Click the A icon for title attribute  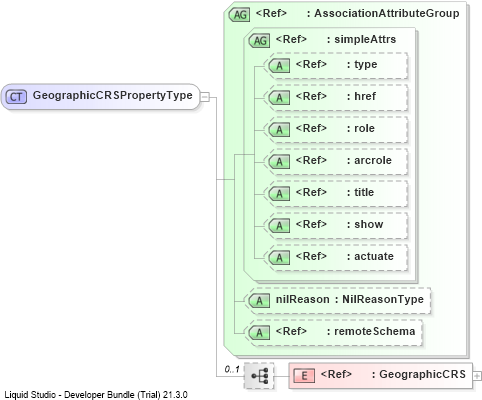coord(279,193)
